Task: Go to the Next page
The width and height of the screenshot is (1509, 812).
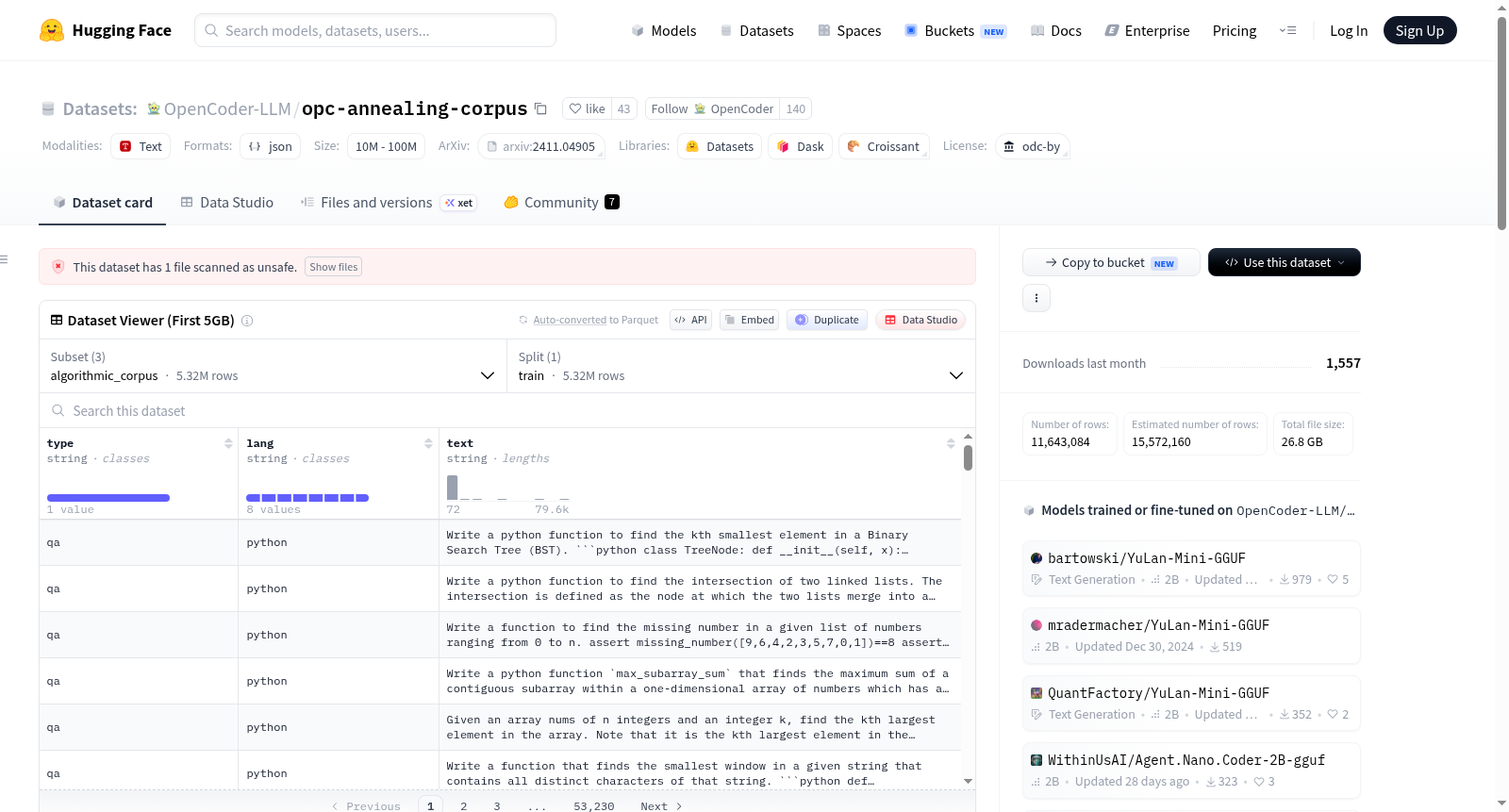Action: tap(661, 805)
